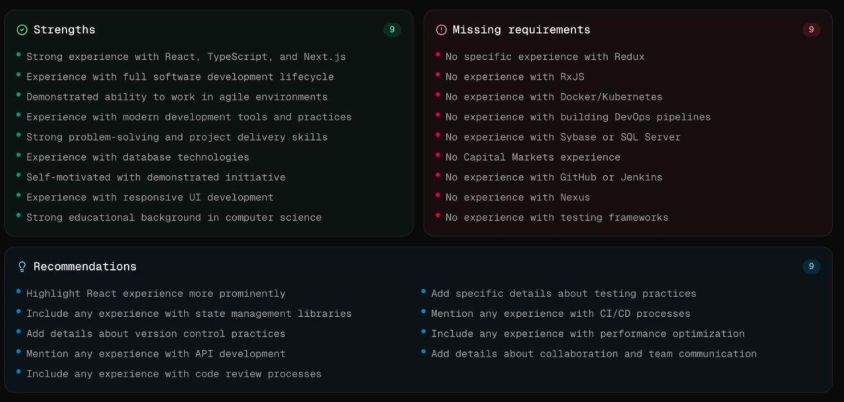Pick 'Add details about version control practices'
844x402 pixels.
click(156, 334)
